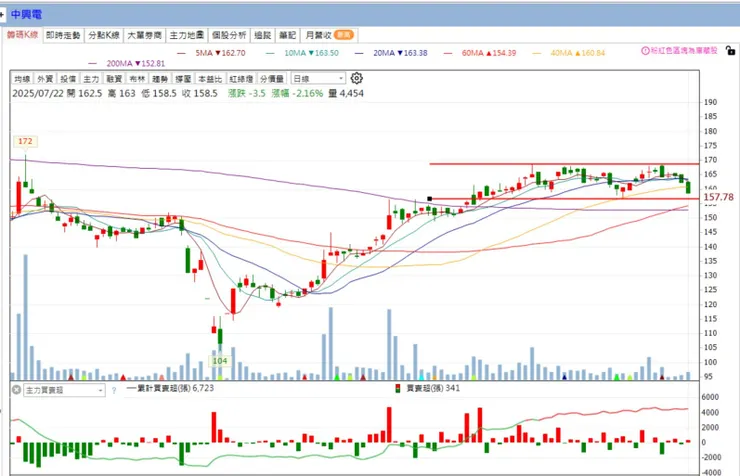Click the 172 high price label
This screenshot has width=740, height=476.
[x=25, y=141]
